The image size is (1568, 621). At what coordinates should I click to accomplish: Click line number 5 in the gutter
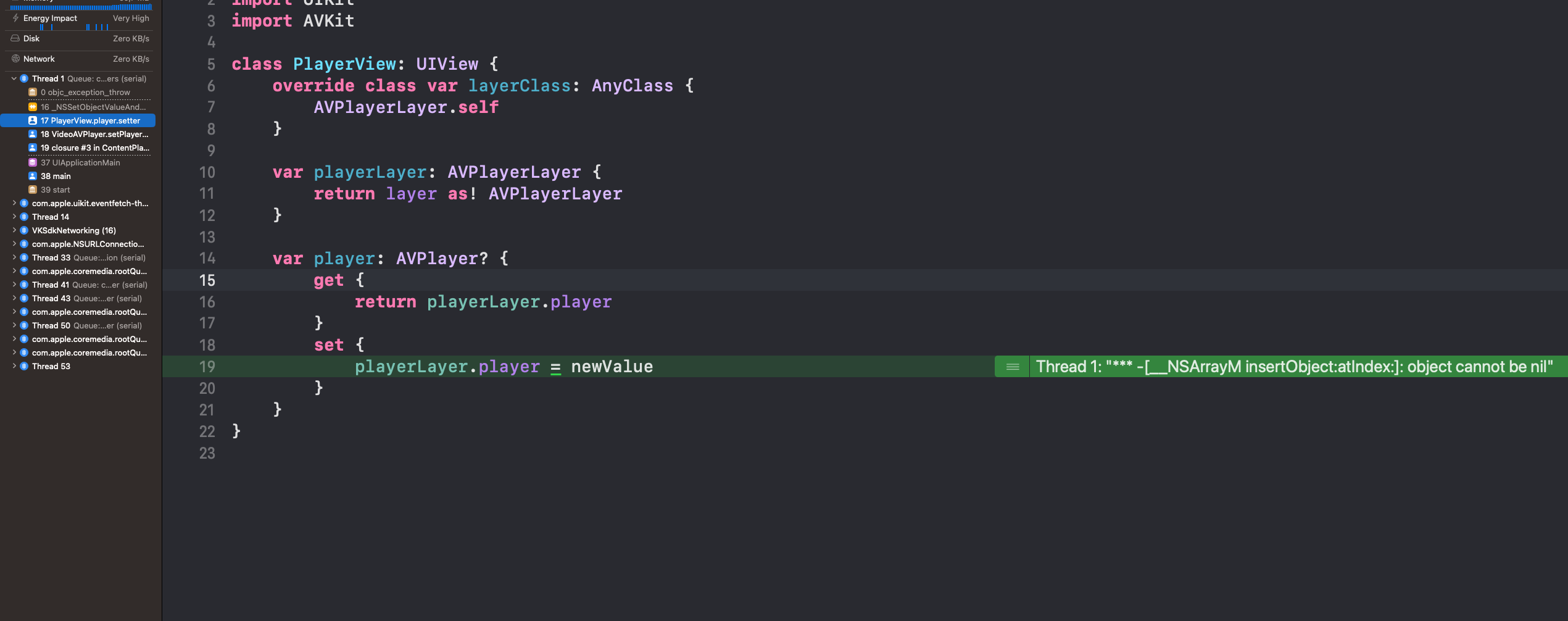[x=211, y=64]
